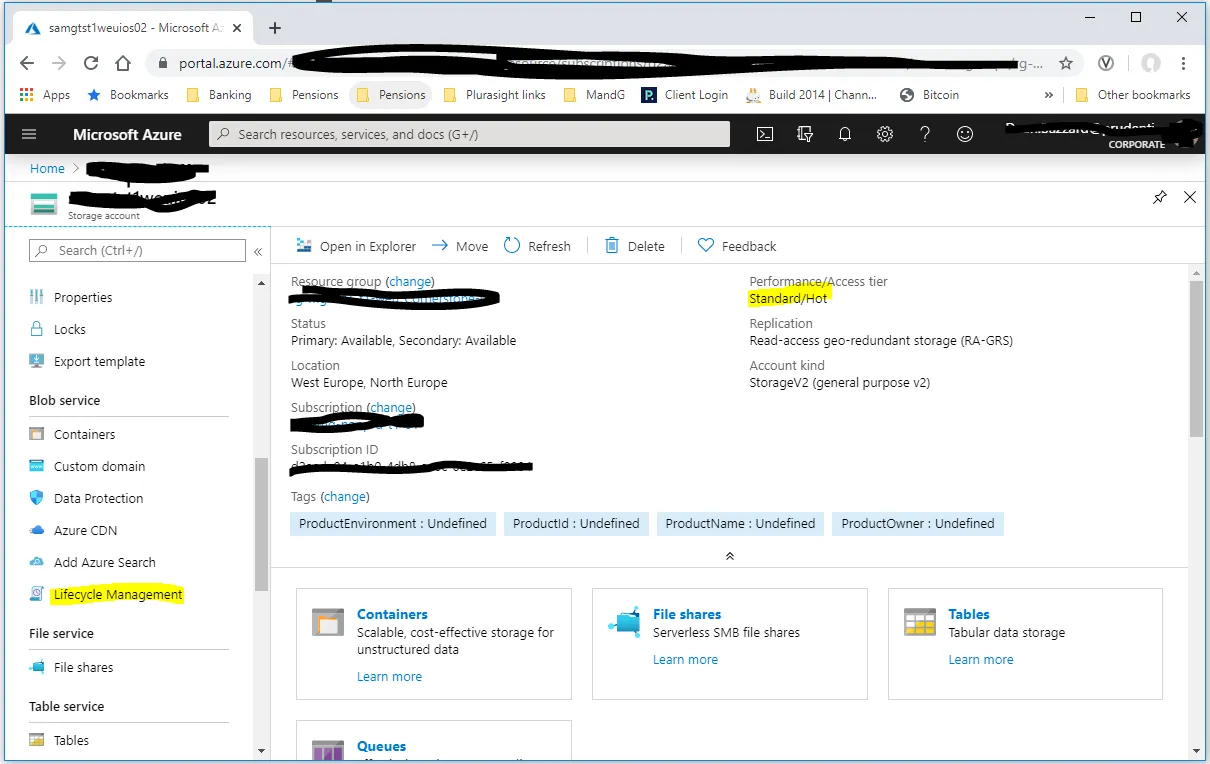
Task: Click the Standard/Hot access tier value
Action: coord(788,298)
